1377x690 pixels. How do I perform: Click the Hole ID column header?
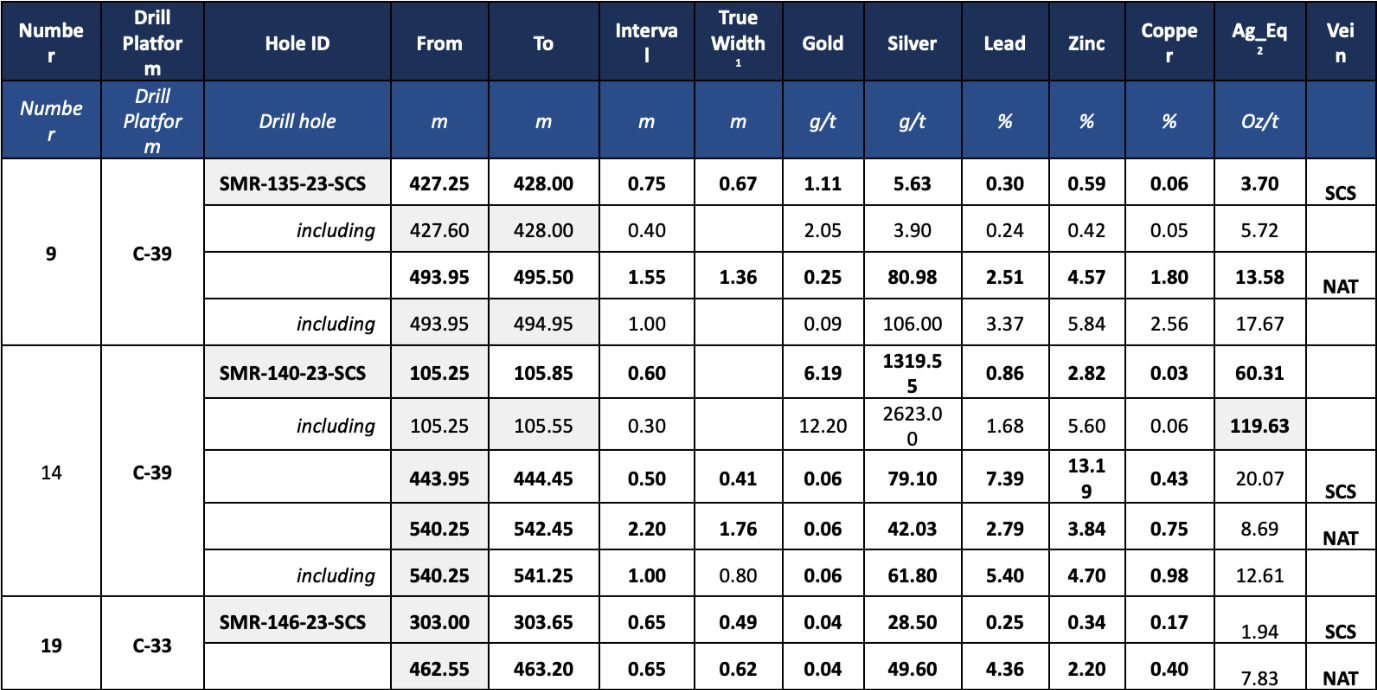[x=297, y=43]
